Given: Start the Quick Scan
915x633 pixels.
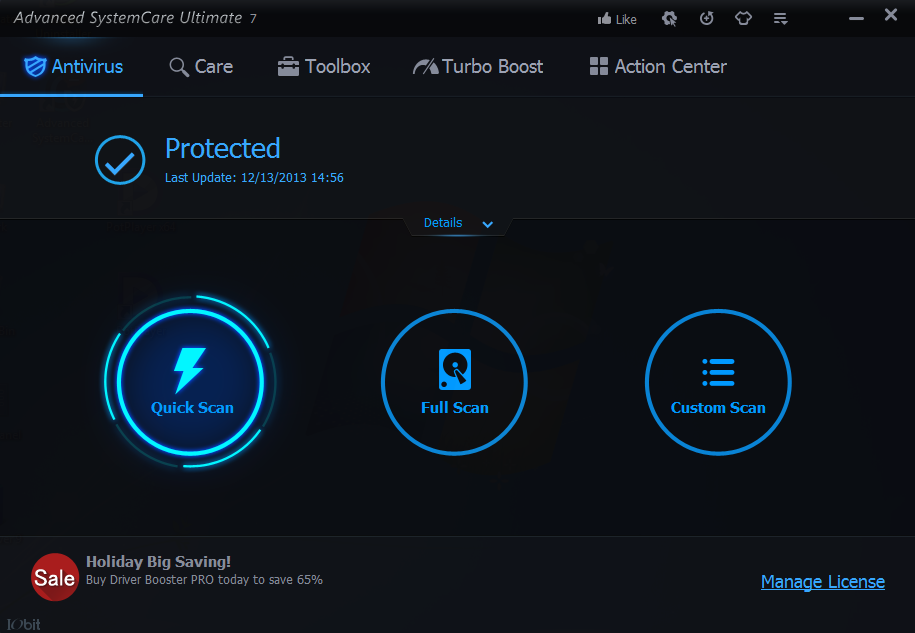Looking at the screenshot, I should 190,382.
